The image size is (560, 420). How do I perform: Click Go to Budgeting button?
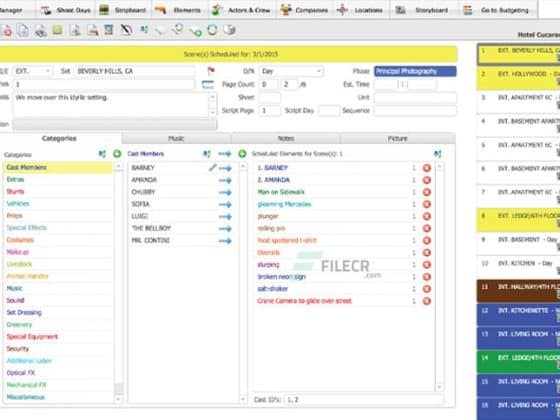coord(496,10)
